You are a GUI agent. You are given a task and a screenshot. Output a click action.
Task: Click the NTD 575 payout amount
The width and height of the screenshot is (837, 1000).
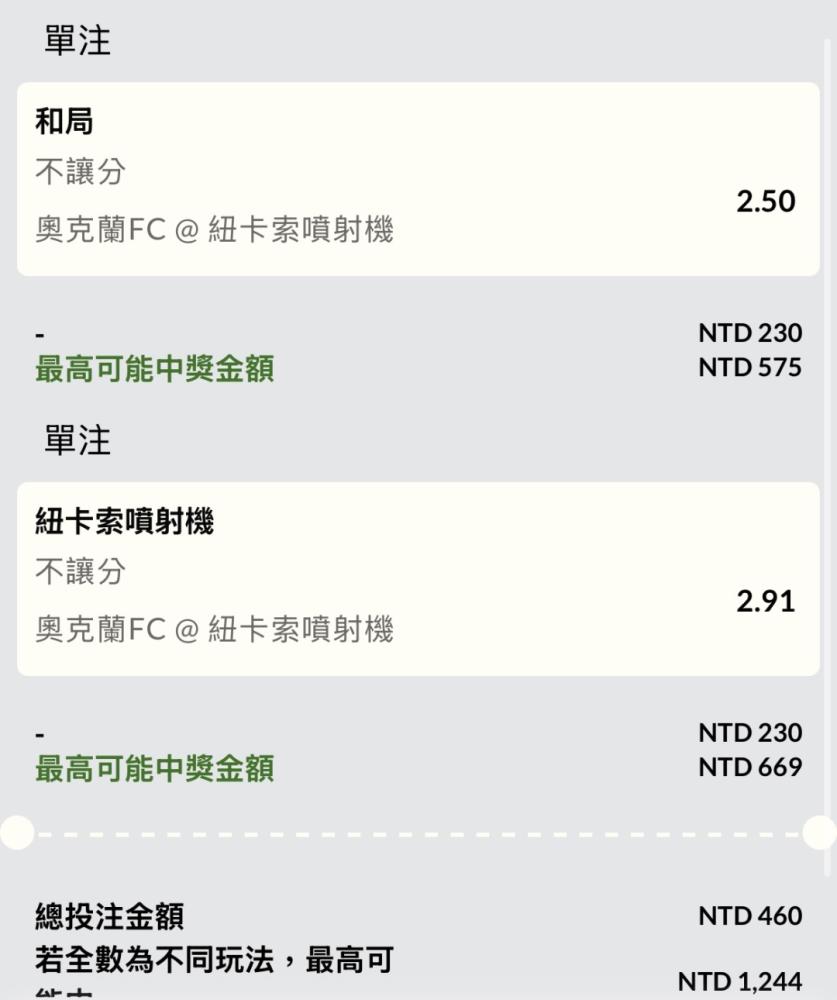tap(750, 367)
